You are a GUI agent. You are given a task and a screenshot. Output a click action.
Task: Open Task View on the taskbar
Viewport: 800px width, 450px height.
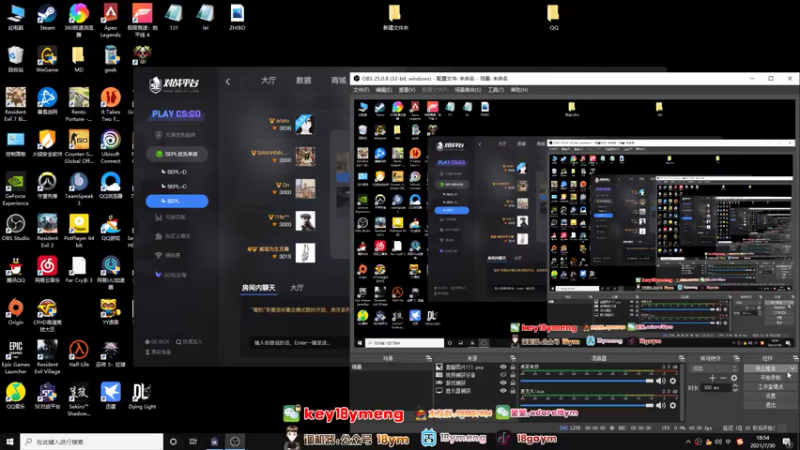point(193,441)
